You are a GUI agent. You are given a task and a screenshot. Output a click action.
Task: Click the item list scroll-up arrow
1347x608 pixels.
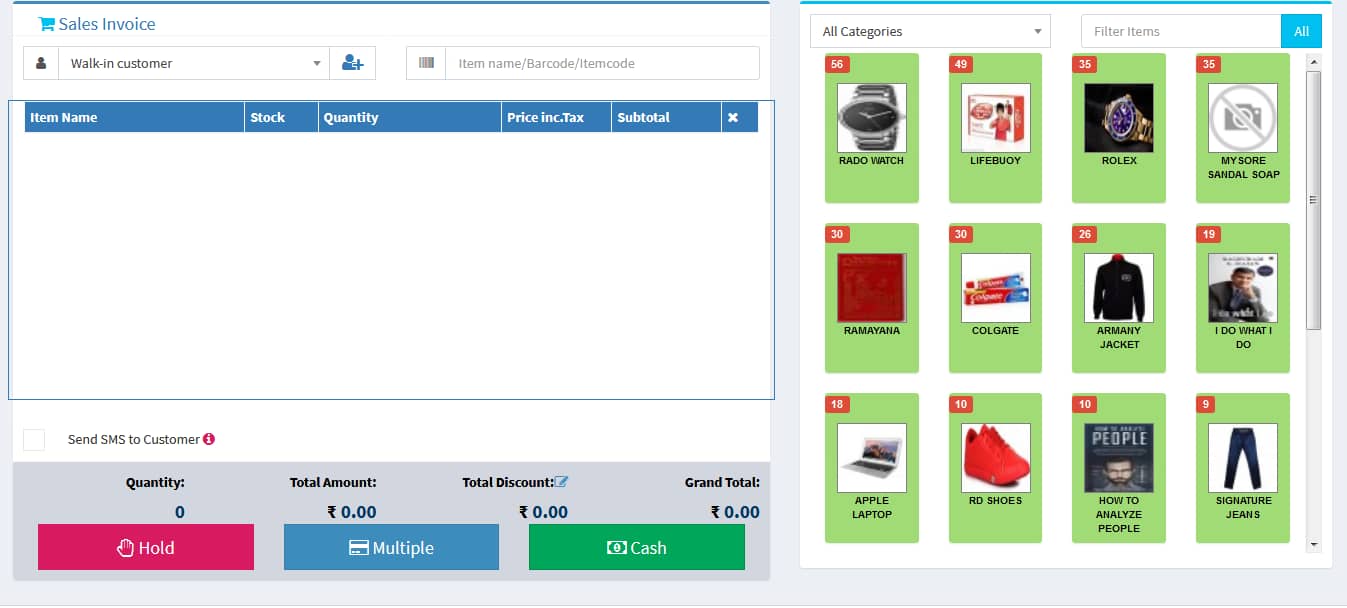(1314, 62)
